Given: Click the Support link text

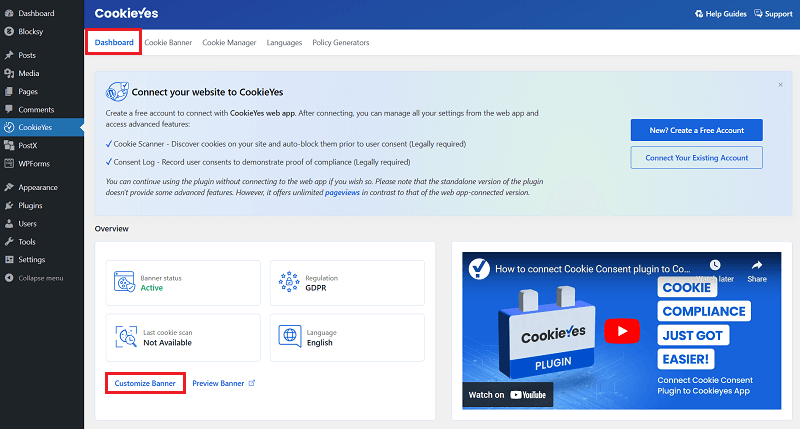Looking at the screenshot, I should click(x=779, y=14).
